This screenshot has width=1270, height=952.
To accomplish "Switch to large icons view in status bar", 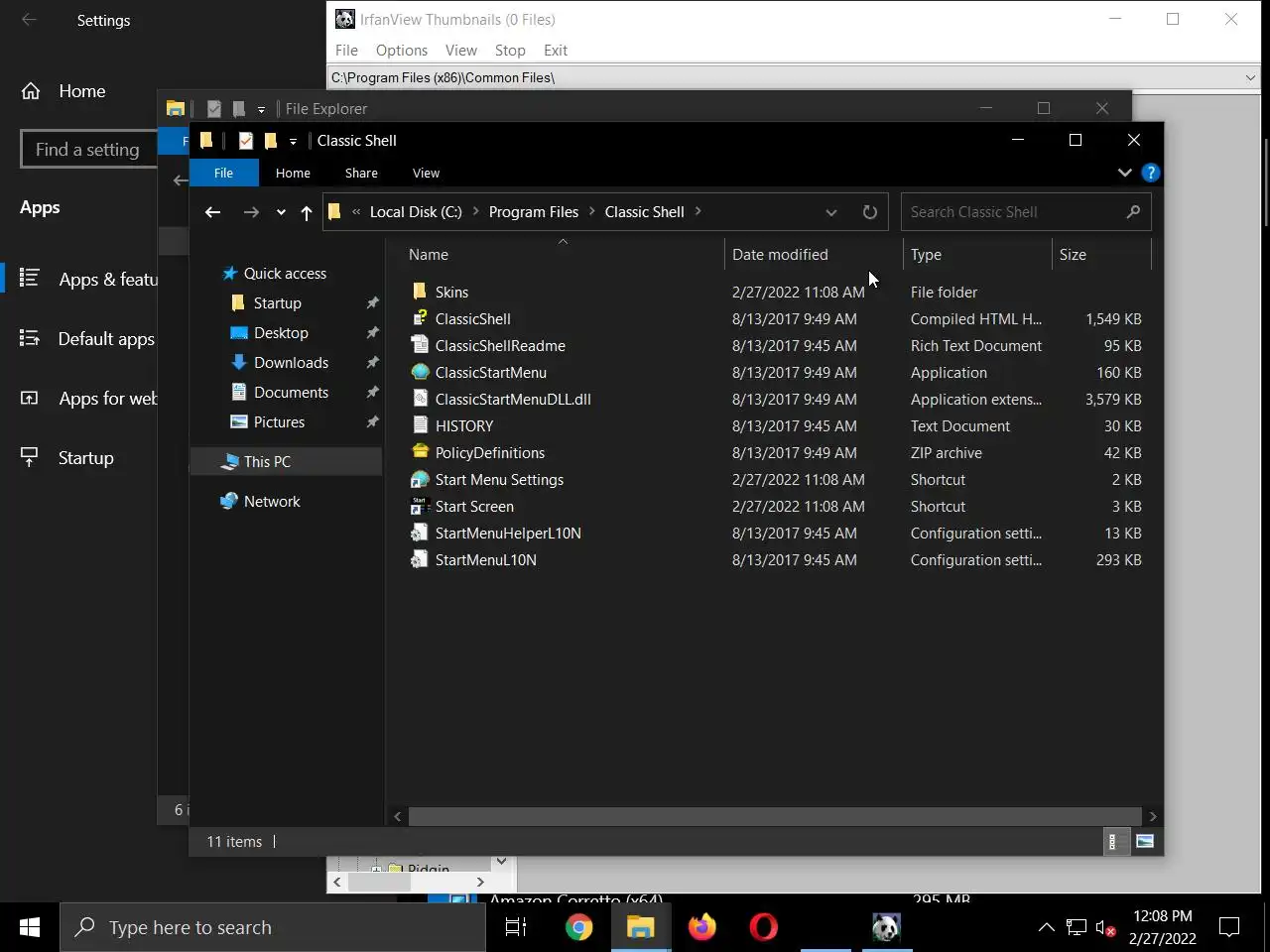I will (x=1145, y=842).
